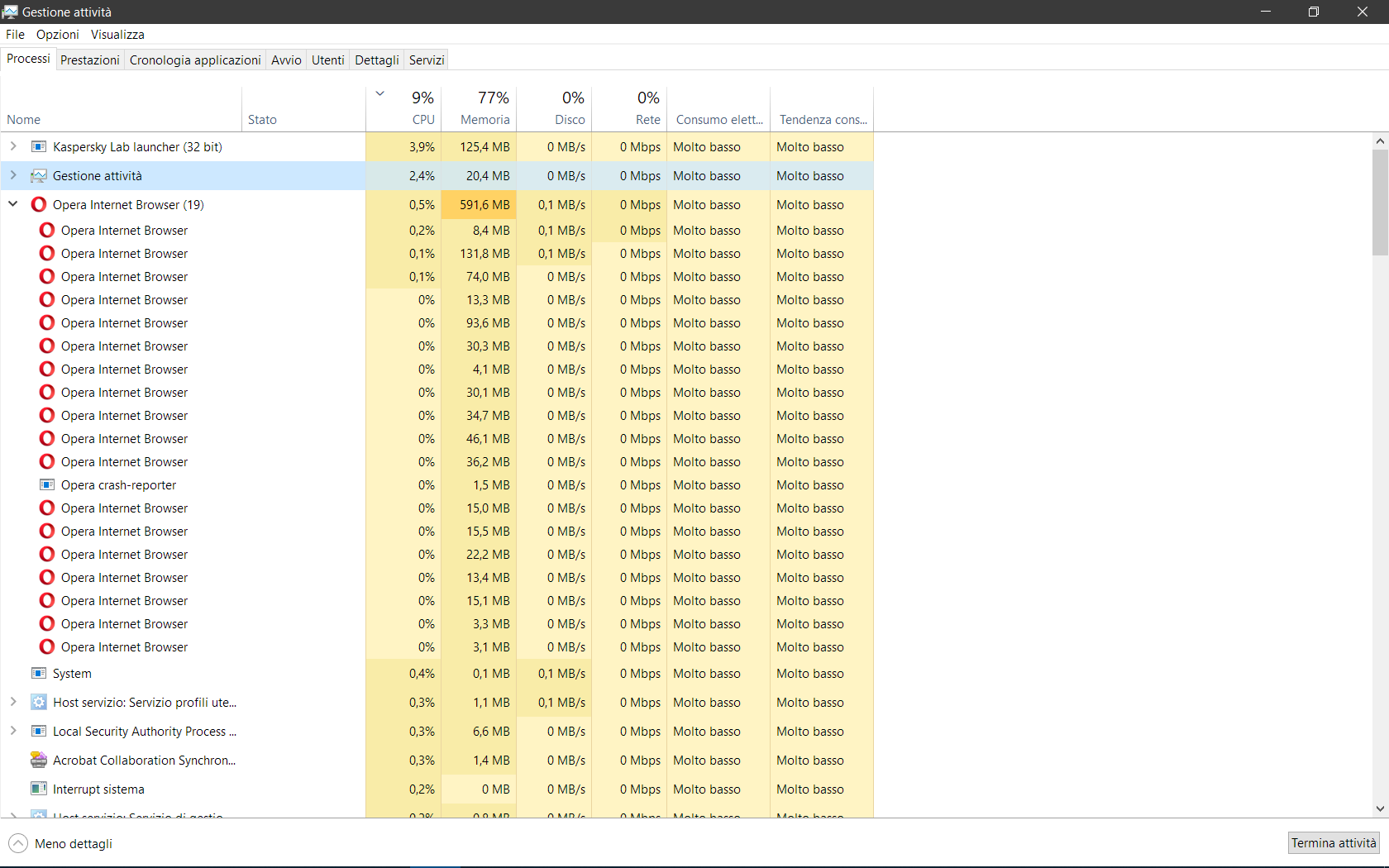Click Opera icon of the 74,0 MB subprocess

pos(47,277)
